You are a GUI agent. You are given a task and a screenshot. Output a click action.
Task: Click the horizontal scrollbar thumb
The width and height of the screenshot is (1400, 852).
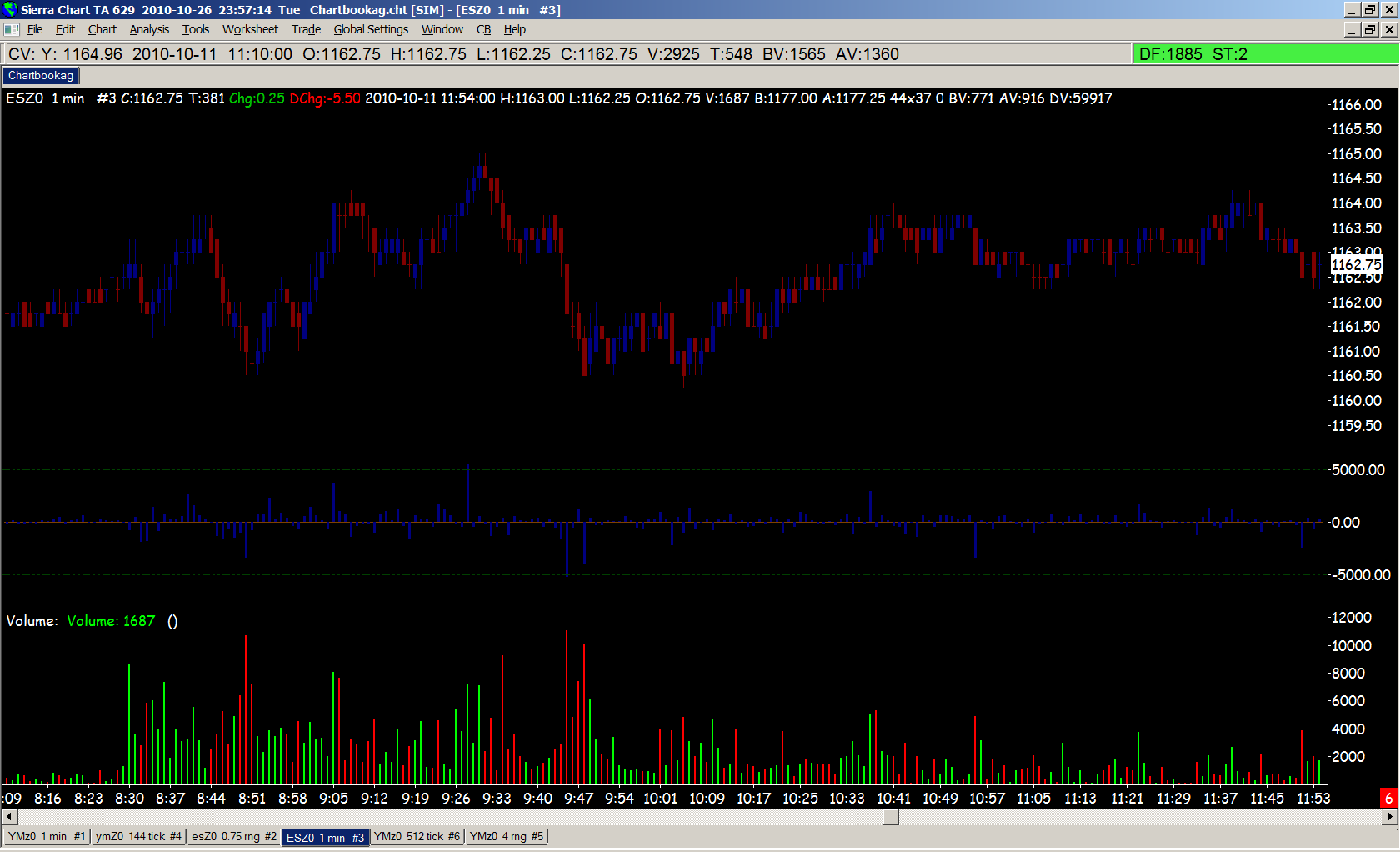(x=891, y=817)
